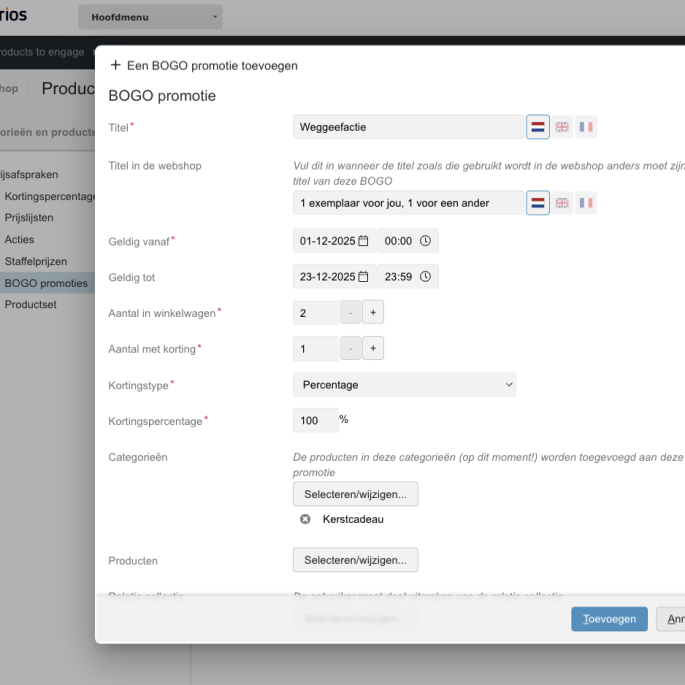Remove the Kerstcadeau category
685x685 pixels.
tap(305, 519)
